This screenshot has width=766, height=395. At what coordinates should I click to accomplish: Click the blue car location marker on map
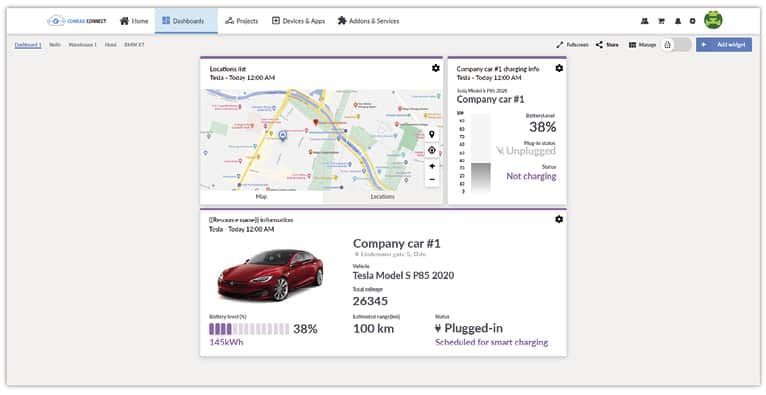(x=282, y=135)
